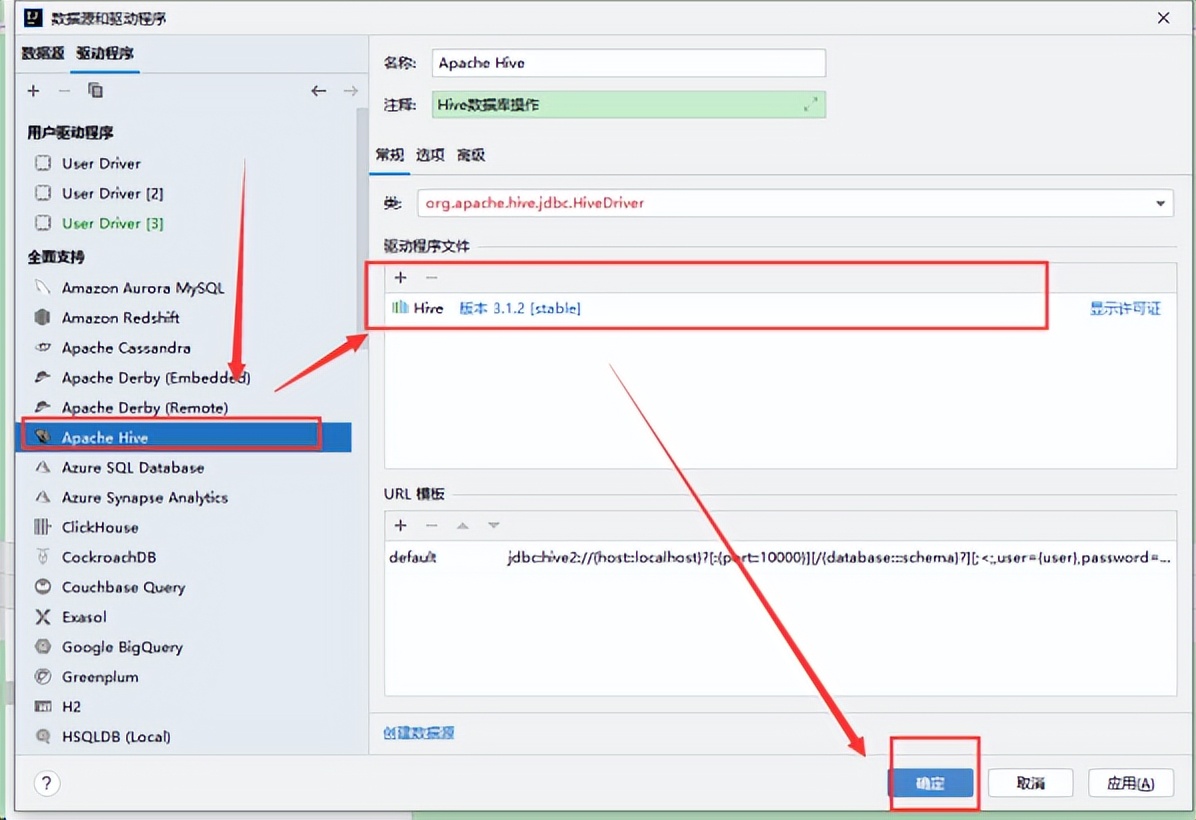The width and height of the screenshot is (1196, 820).
Task: Click the 确定 button
Action: pos(931,783)
